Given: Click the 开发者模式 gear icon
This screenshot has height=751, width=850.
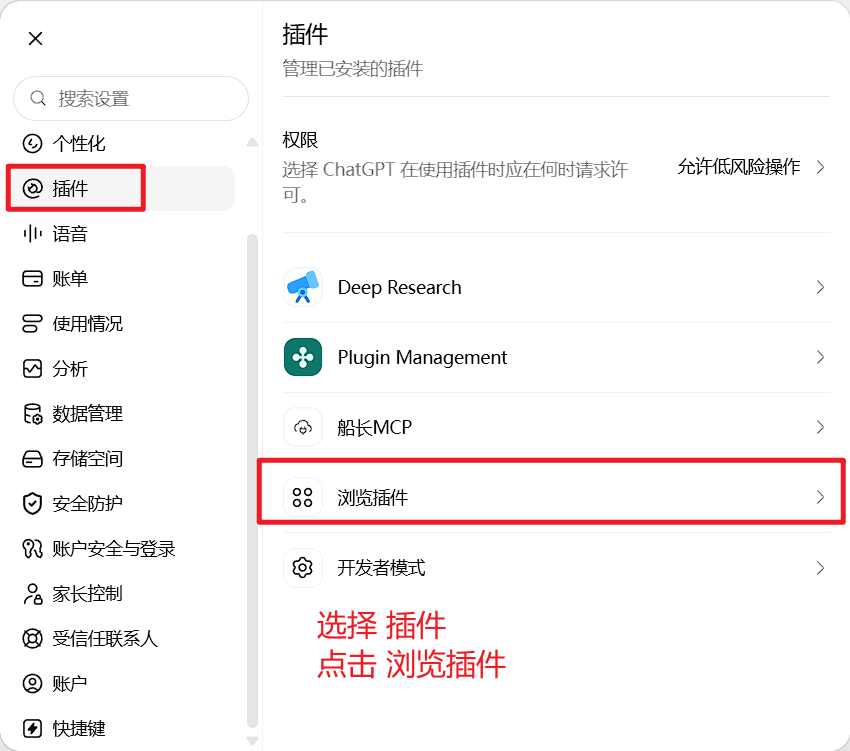Looking at the screenshot, I should [303, 568].
